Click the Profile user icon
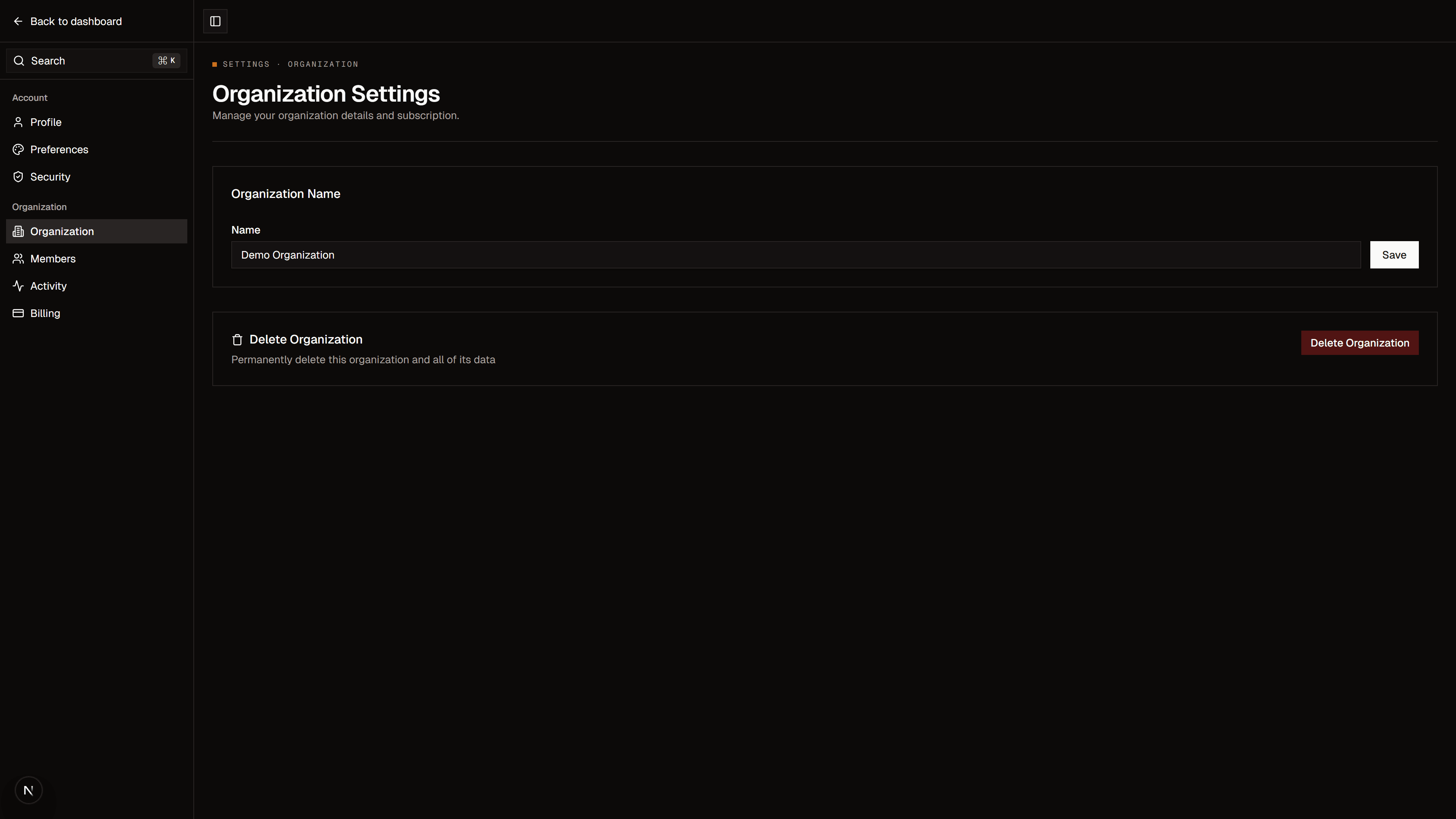The width and height of the screenshot is (1456, 819). [18, 122]
